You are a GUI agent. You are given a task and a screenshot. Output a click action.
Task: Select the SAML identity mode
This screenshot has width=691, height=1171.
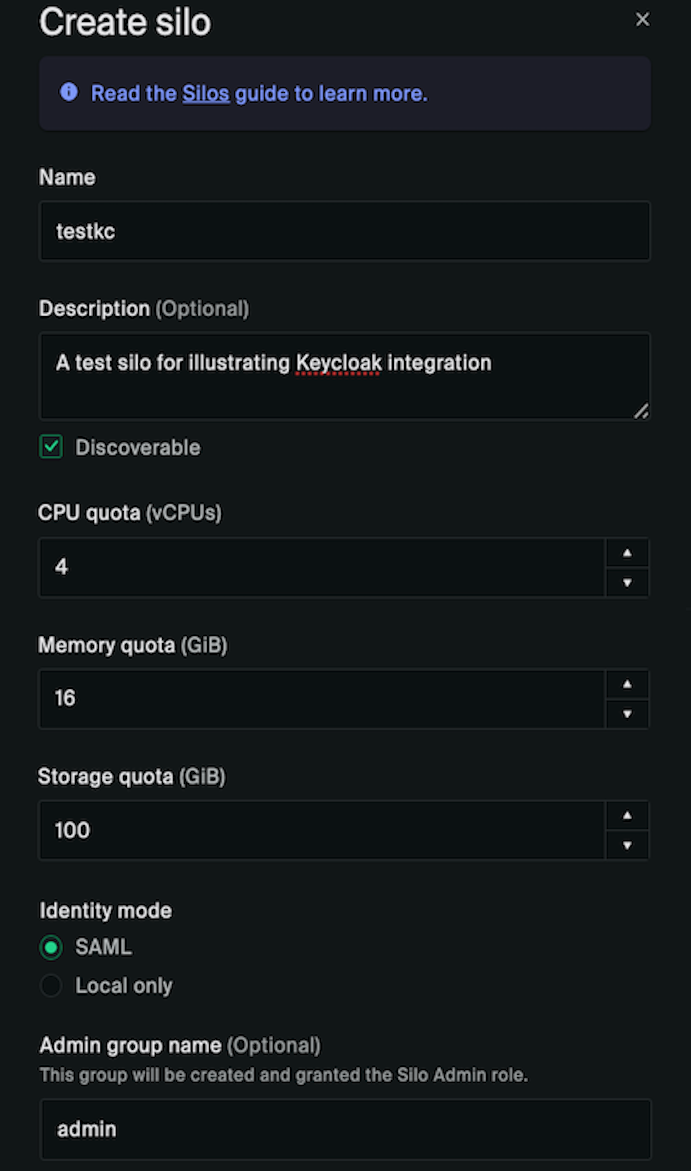point(51,947)
